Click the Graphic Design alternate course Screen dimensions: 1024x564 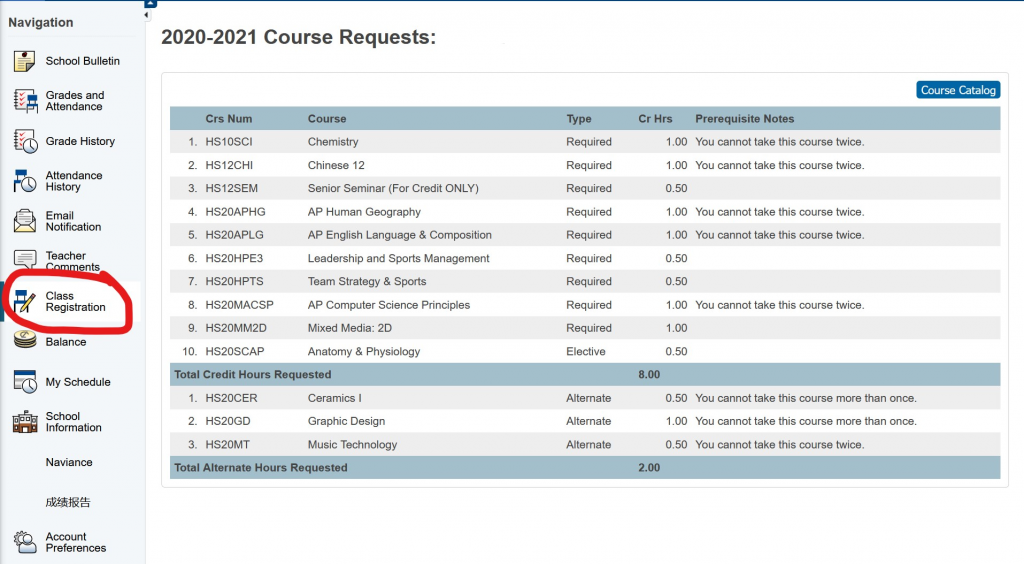[346, 421]
